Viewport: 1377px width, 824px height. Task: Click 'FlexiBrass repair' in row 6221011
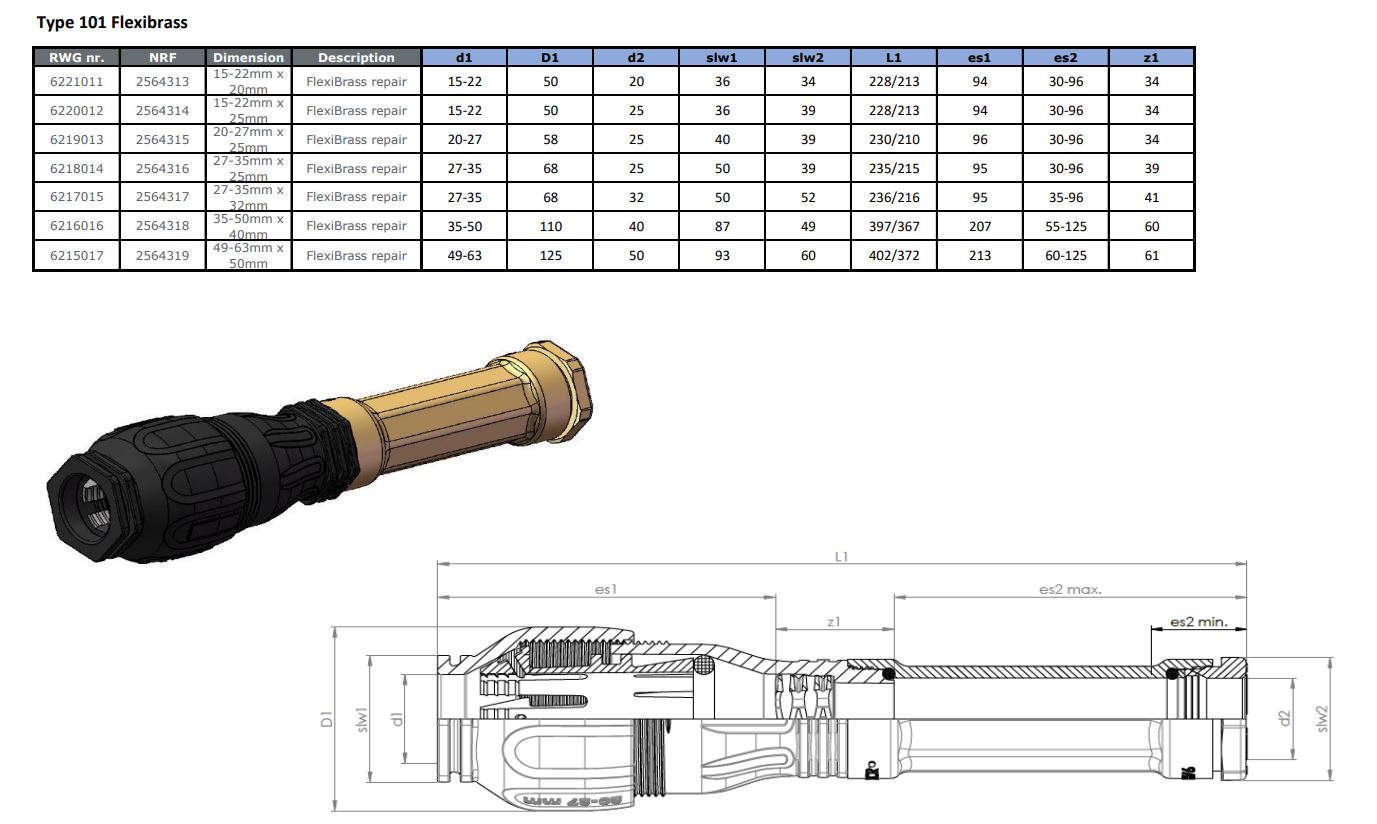356,82
